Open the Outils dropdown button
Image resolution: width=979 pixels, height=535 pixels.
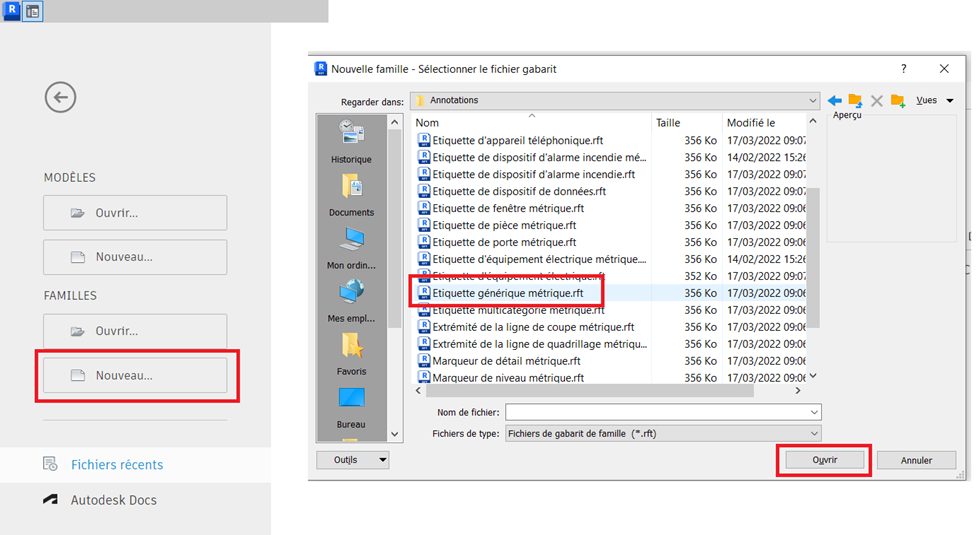tap(353, 460)
